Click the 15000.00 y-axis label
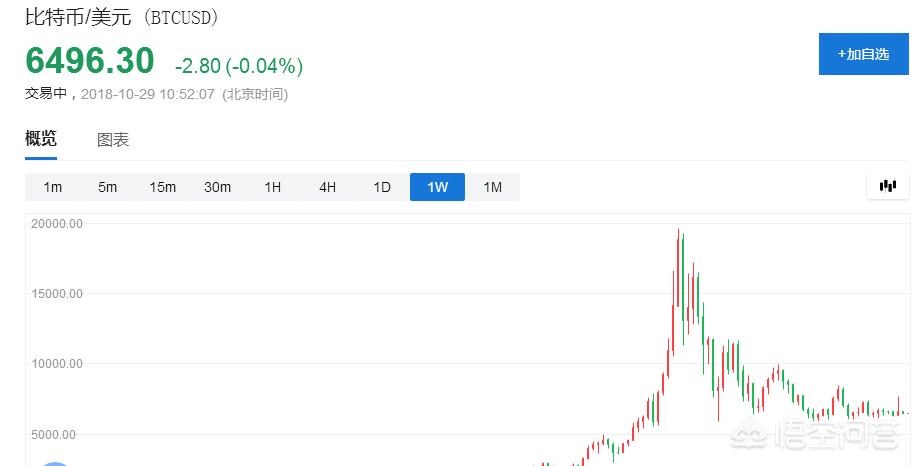 click(x=56, y=294)
